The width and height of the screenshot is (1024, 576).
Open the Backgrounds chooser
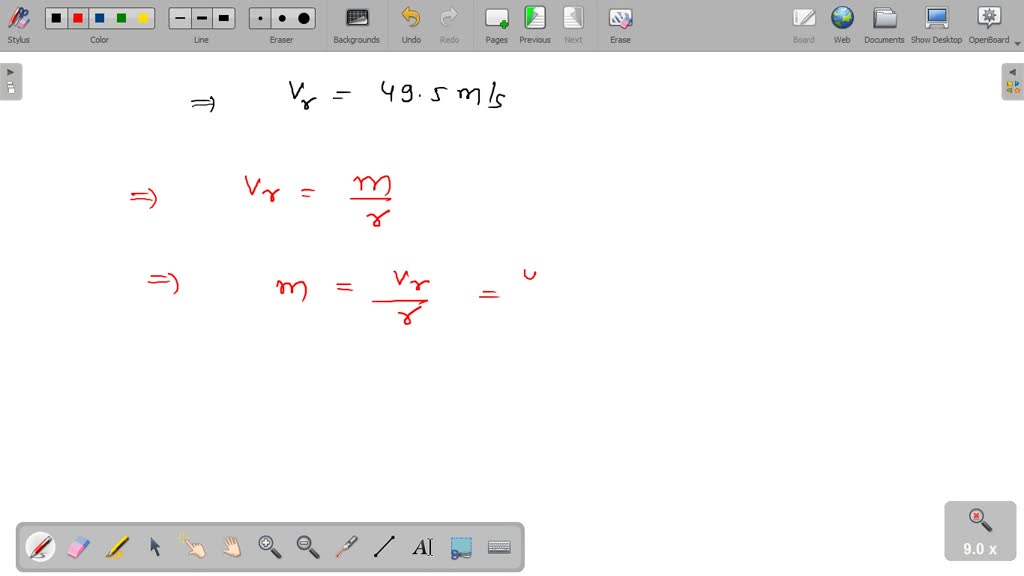click(356, 18)
